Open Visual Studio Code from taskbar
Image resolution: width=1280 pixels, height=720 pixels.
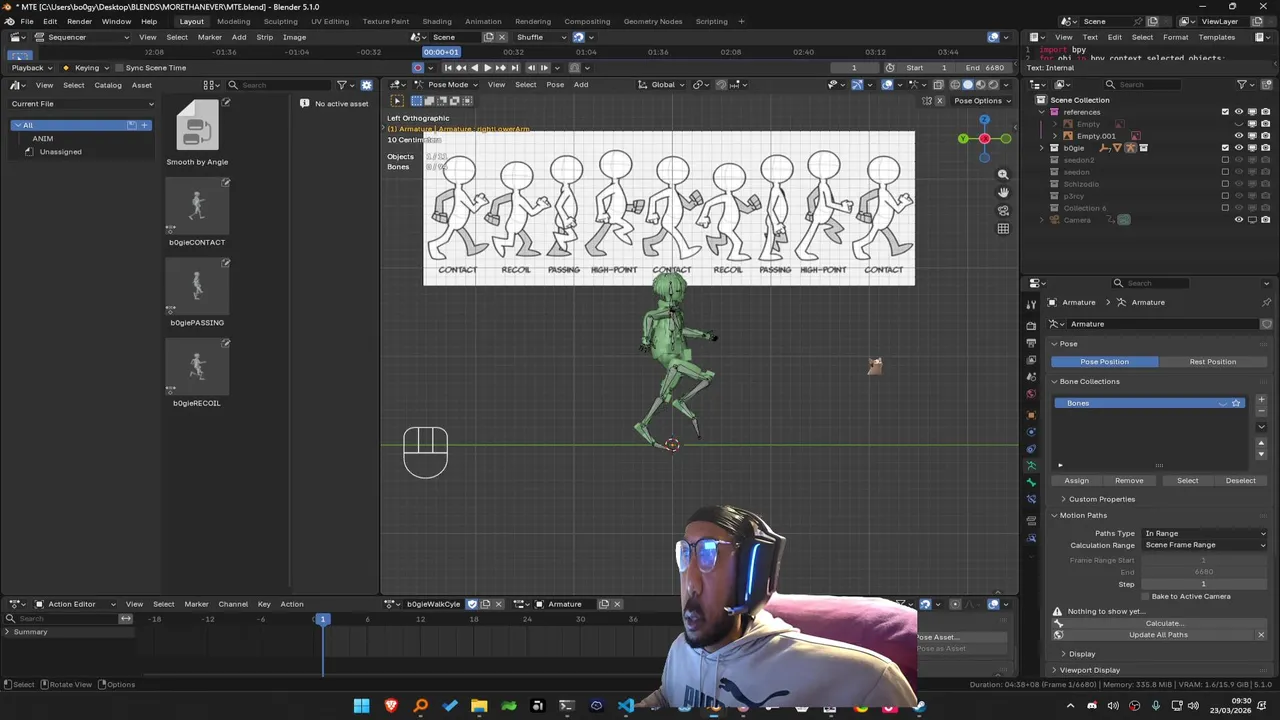tap(626, 706)
